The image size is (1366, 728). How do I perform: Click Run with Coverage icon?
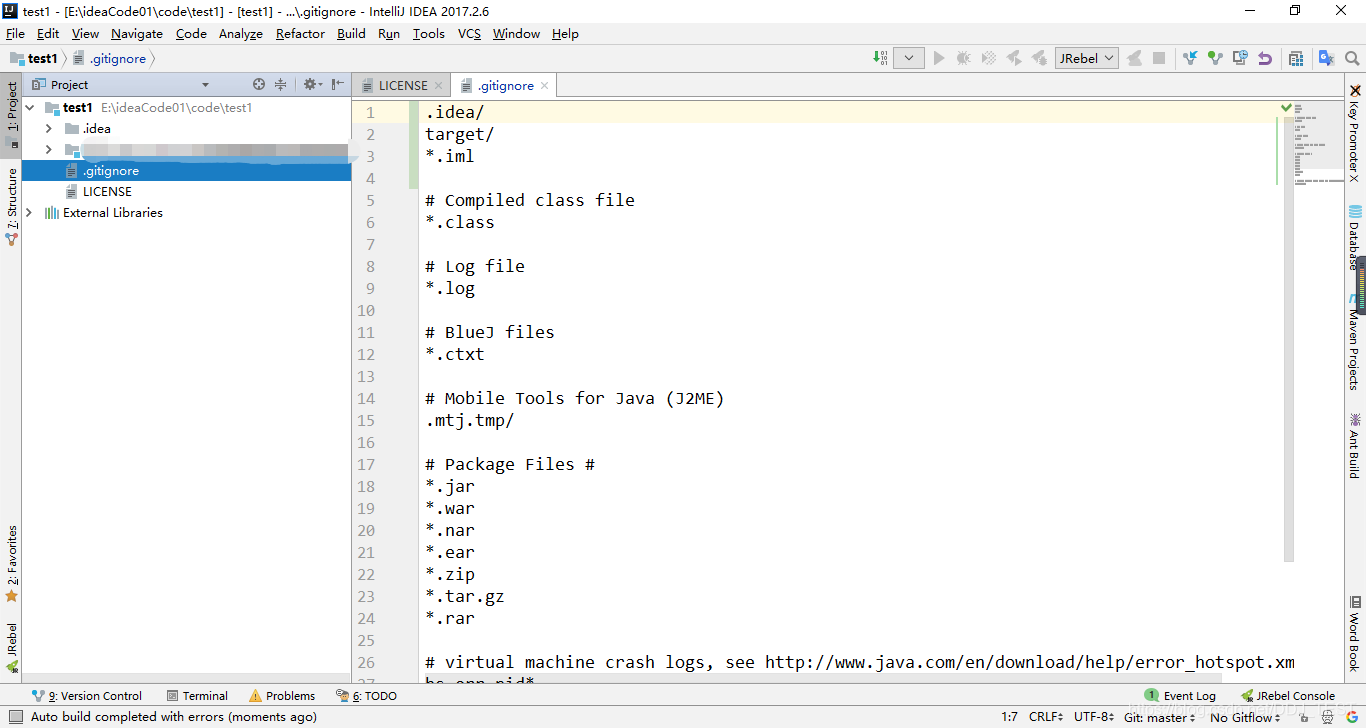coord(989,58)
